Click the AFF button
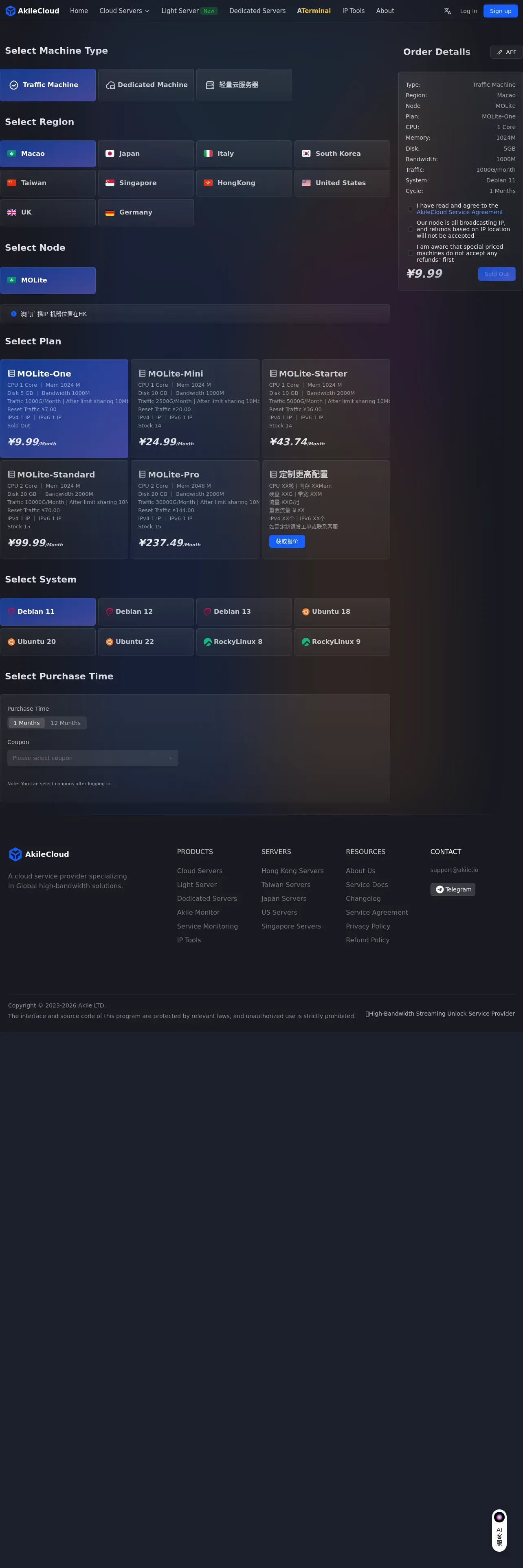 tap(506, 53)
